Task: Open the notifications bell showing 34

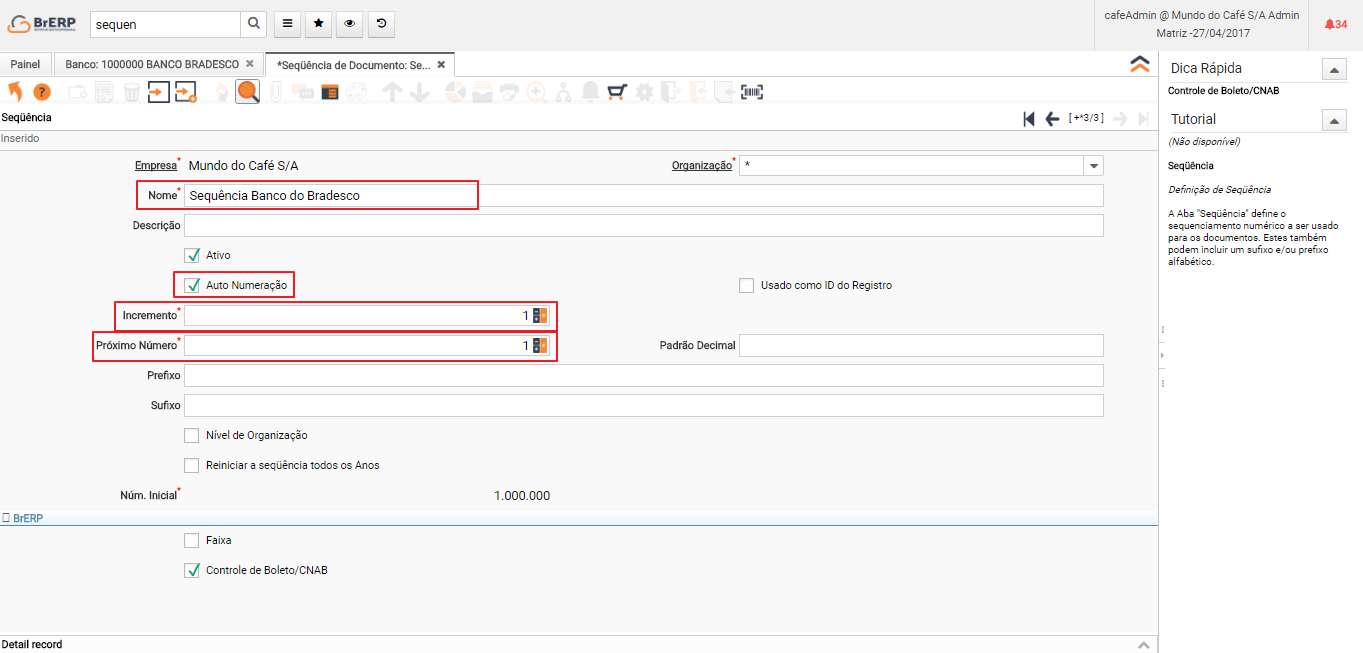Action: click(x=1335, y=24)
